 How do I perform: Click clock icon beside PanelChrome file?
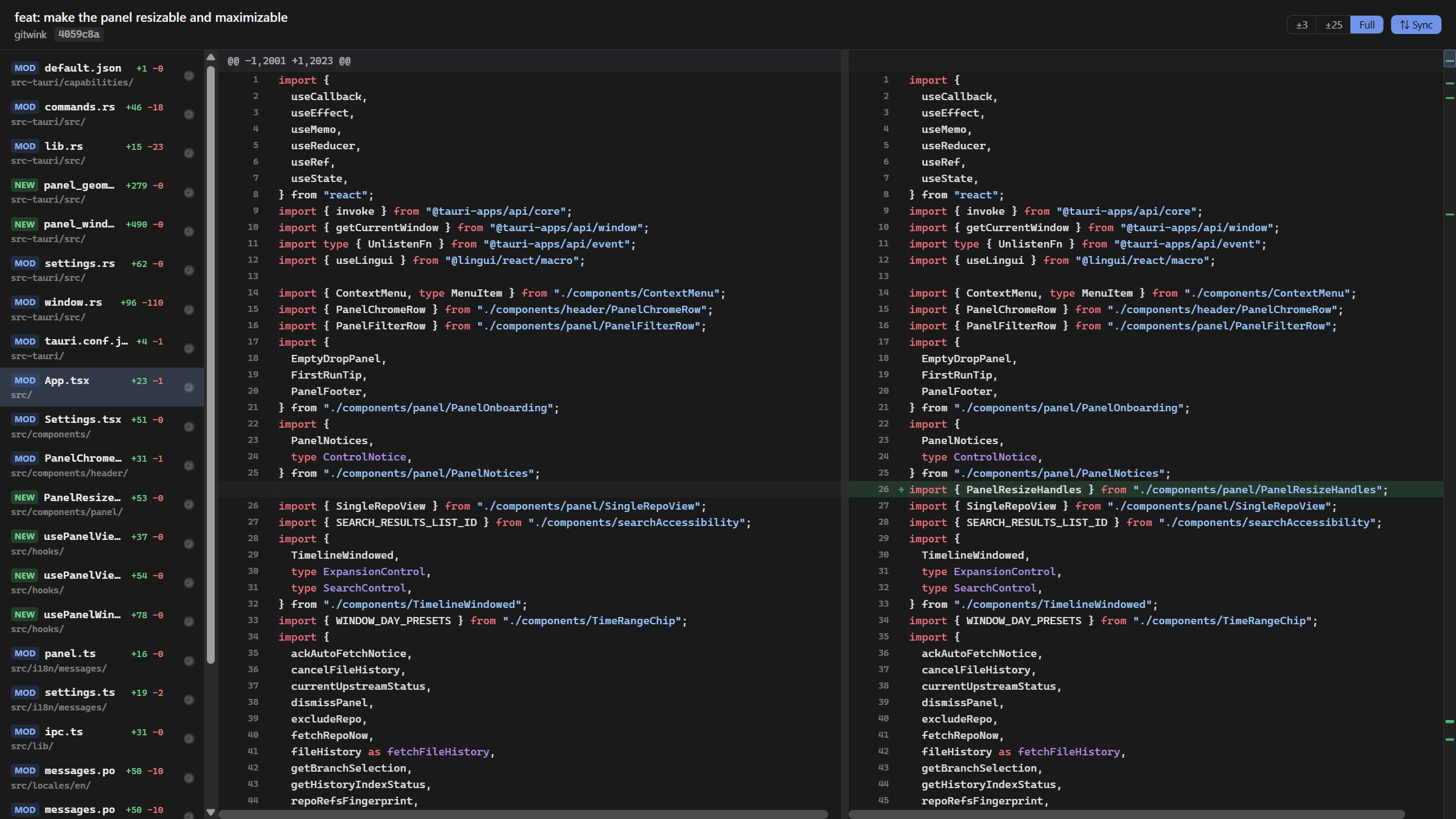189,465
